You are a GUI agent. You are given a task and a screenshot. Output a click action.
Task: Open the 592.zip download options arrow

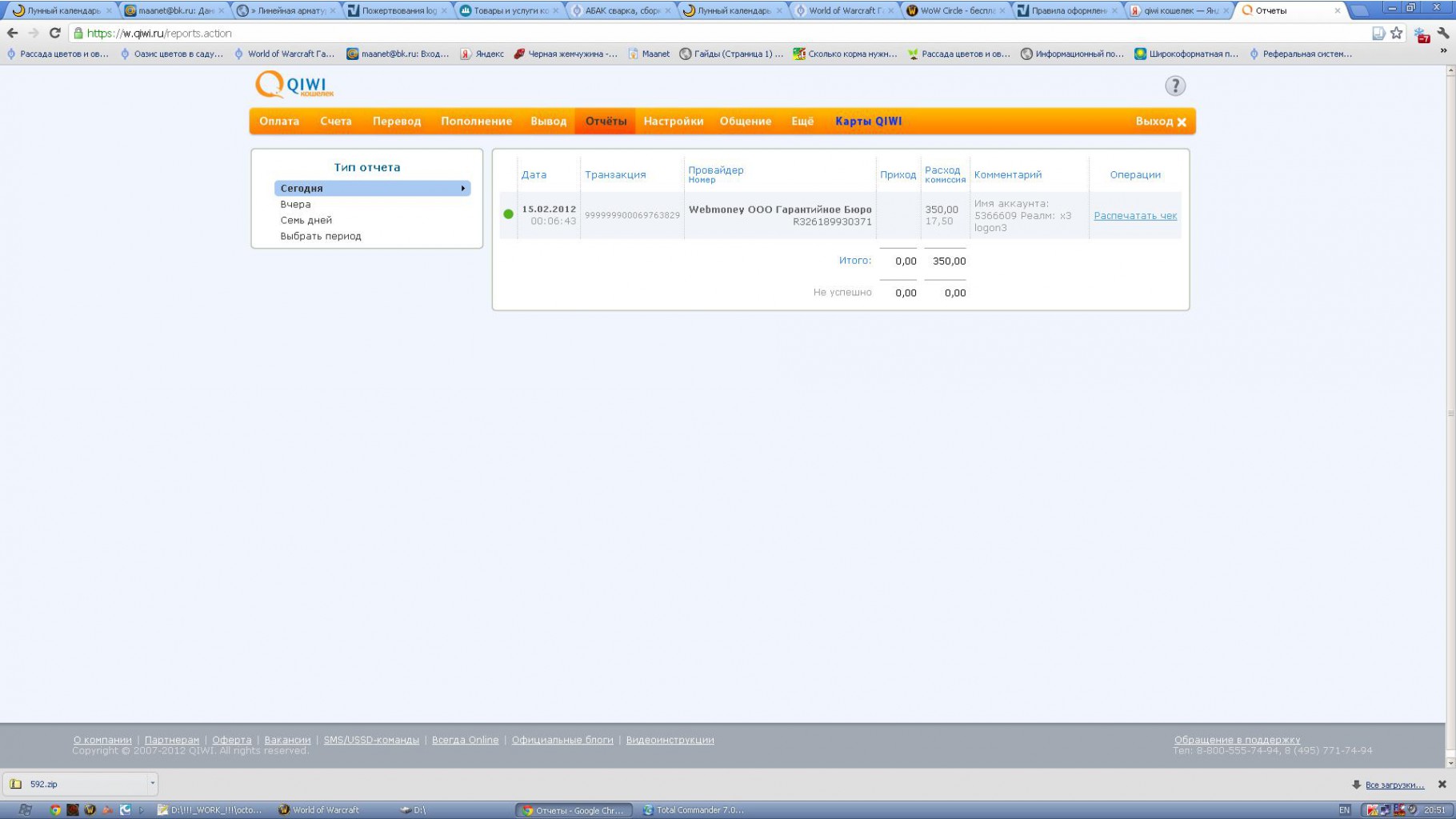[151, 784]
